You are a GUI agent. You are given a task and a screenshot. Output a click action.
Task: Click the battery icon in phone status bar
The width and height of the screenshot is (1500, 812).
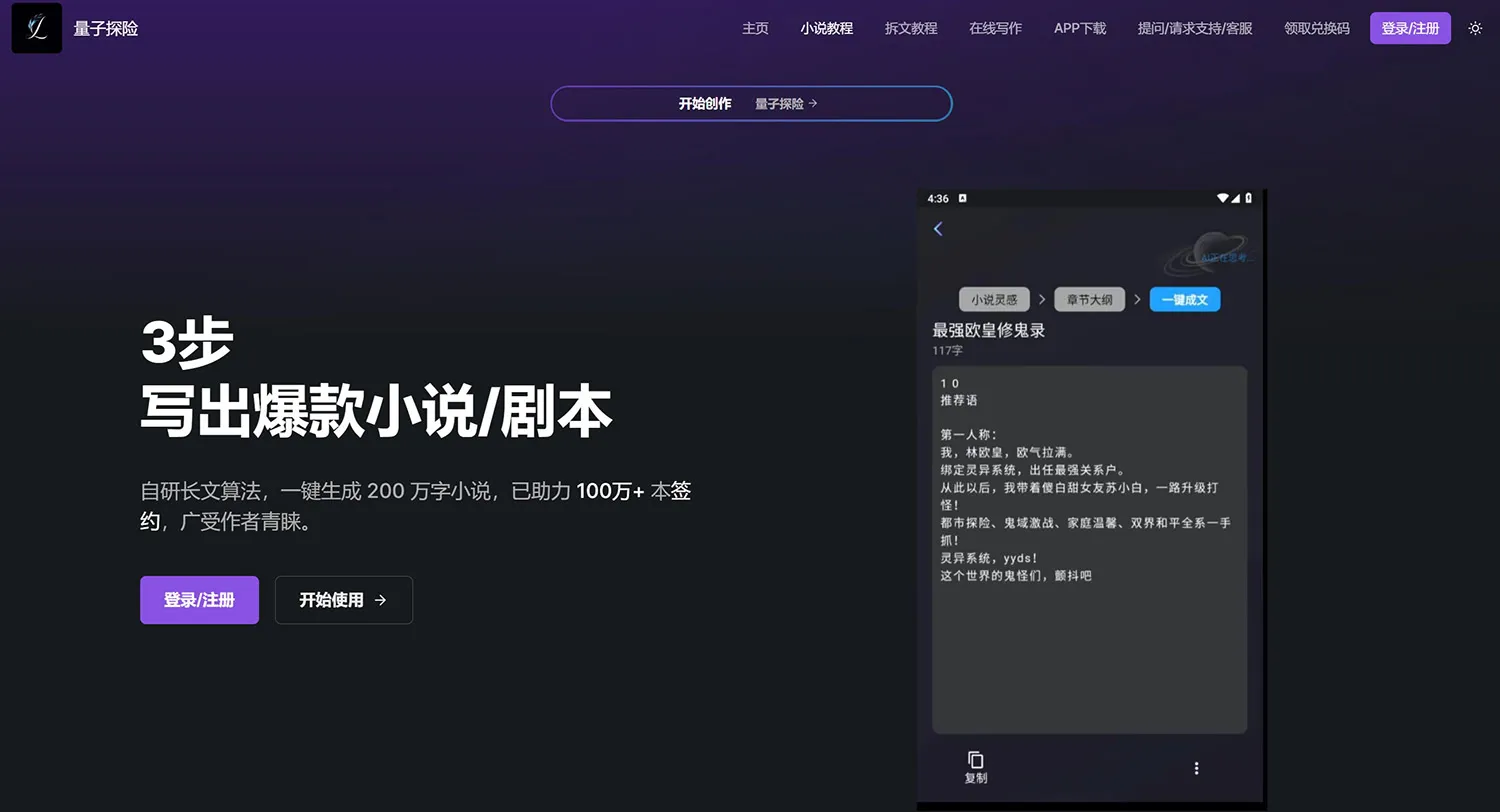(x=1248, y=198)
